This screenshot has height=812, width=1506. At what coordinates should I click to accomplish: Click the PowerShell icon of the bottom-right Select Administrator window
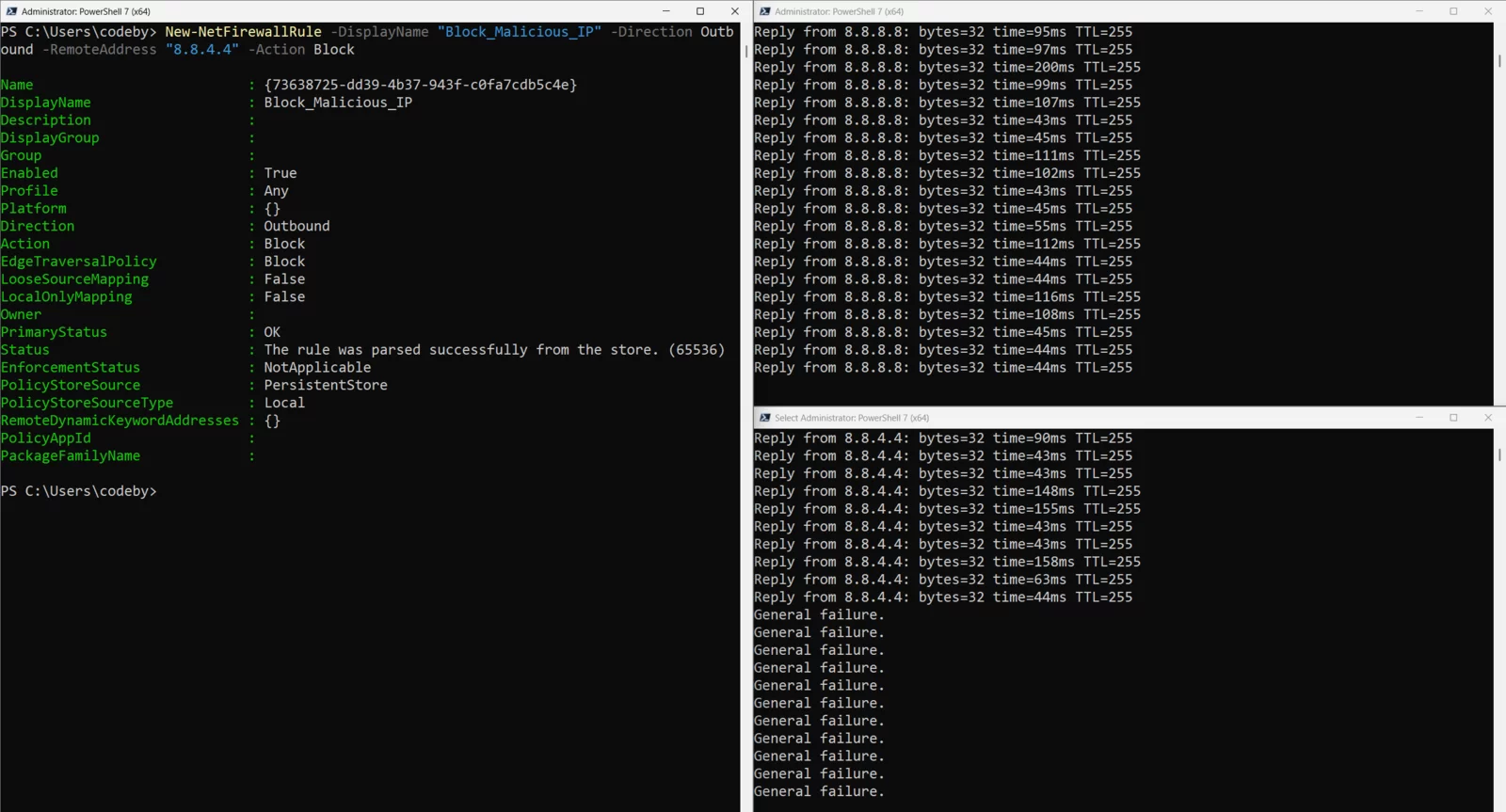765,418
